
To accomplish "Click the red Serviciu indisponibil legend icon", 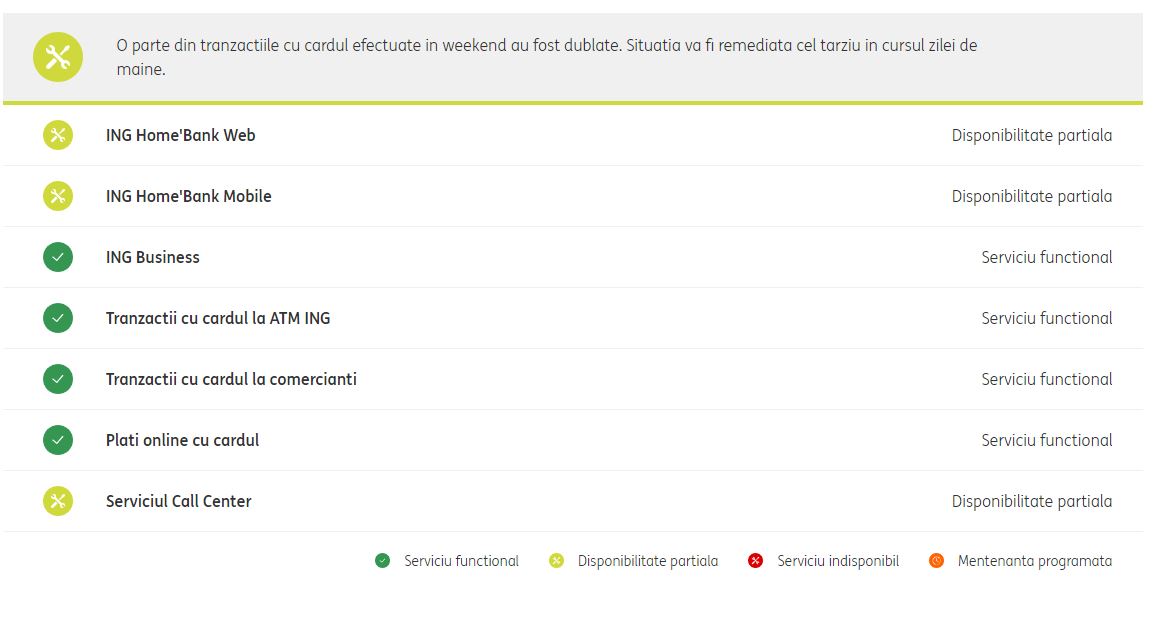I will point(756,561).
